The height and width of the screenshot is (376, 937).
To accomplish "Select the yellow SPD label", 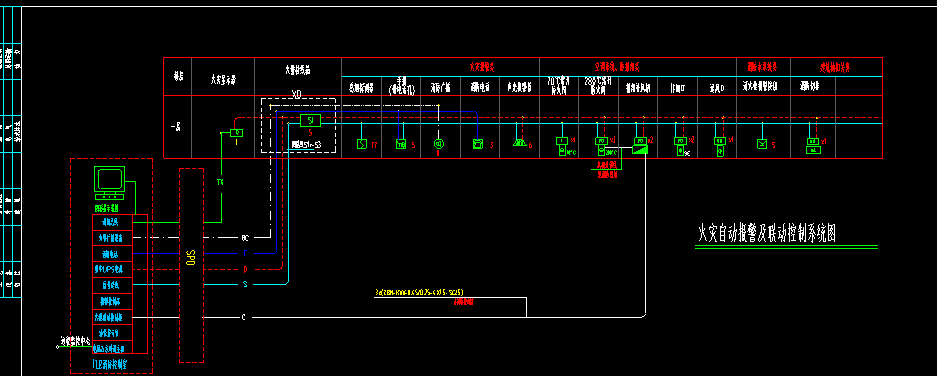I will point(191,258).
